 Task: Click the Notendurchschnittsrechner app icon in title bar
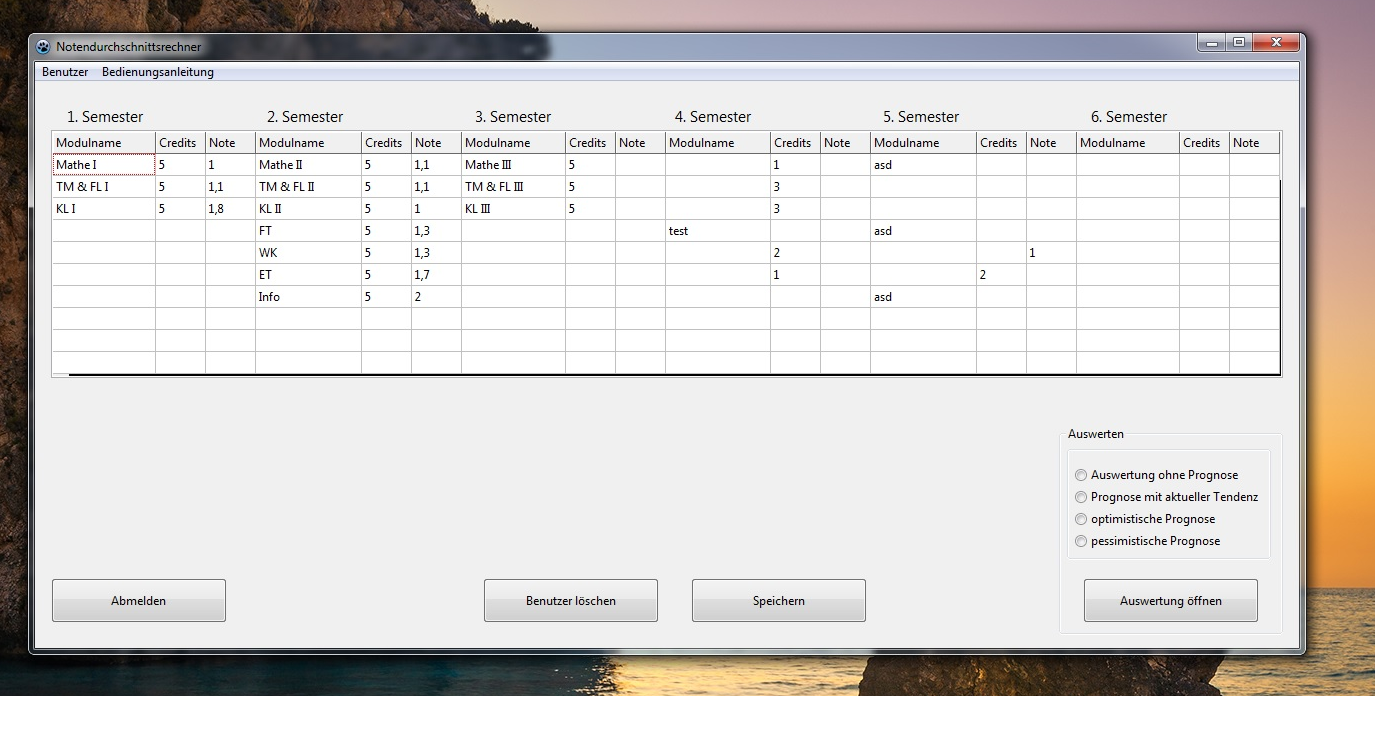43,46
